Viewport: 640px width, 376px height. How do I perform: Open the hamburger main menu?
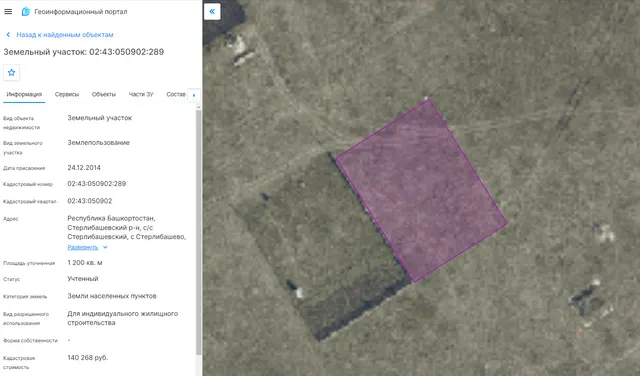click(x=8, y=11)
